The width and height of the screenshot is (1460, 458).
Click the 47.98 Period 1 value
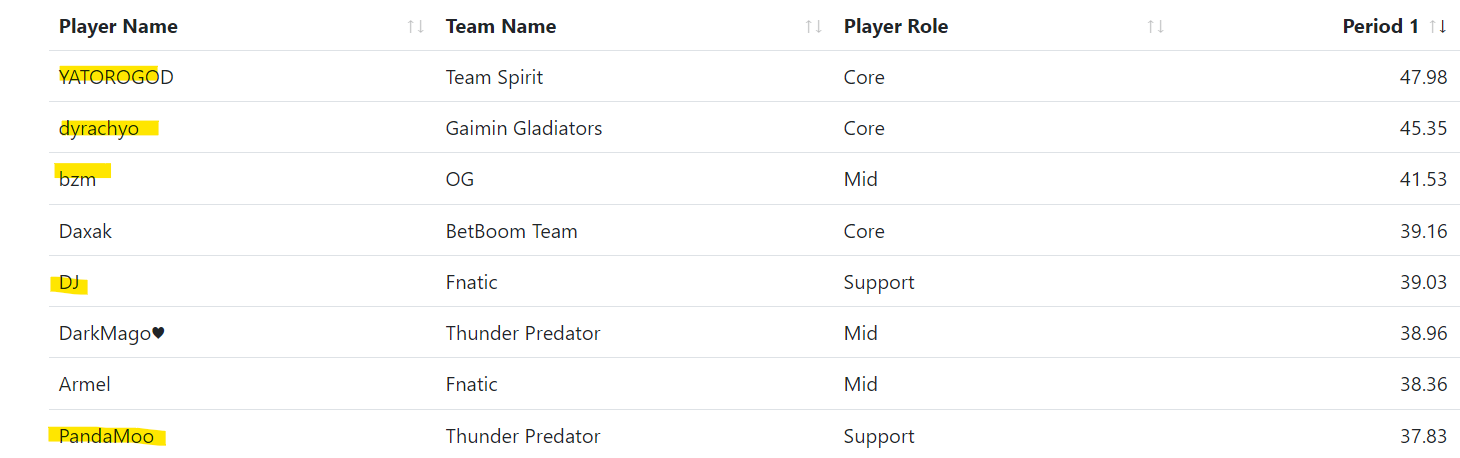click(x=1423, y=78)
